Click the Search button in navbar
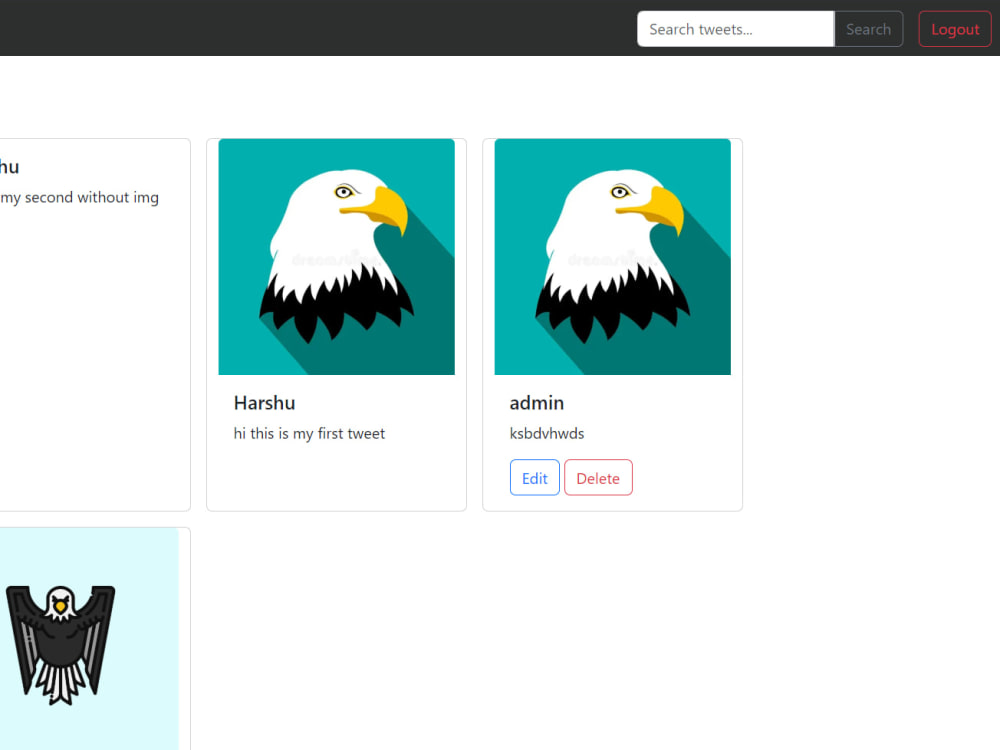 [869, 29]
